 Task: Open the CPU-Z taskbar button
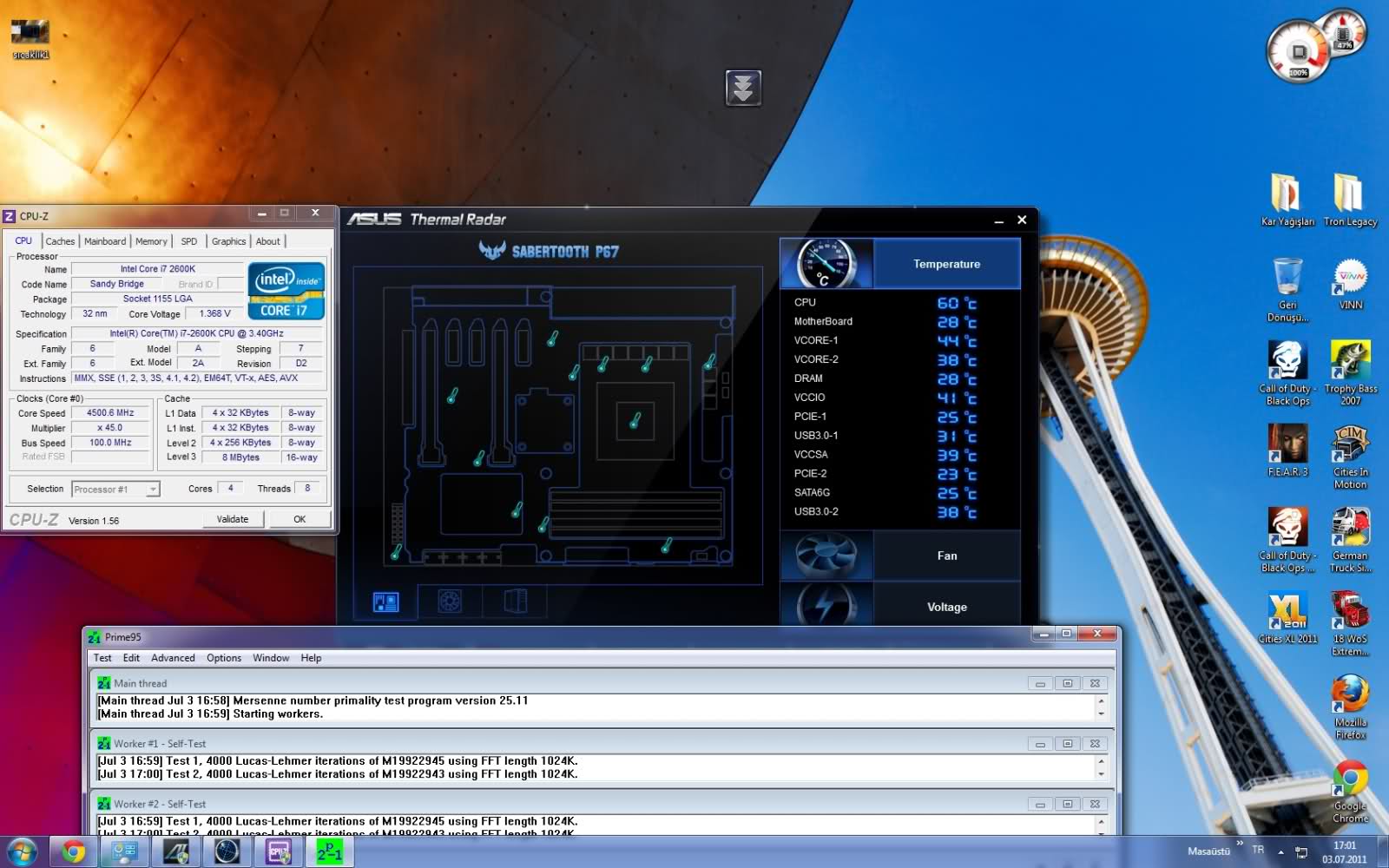coord(279,852)
